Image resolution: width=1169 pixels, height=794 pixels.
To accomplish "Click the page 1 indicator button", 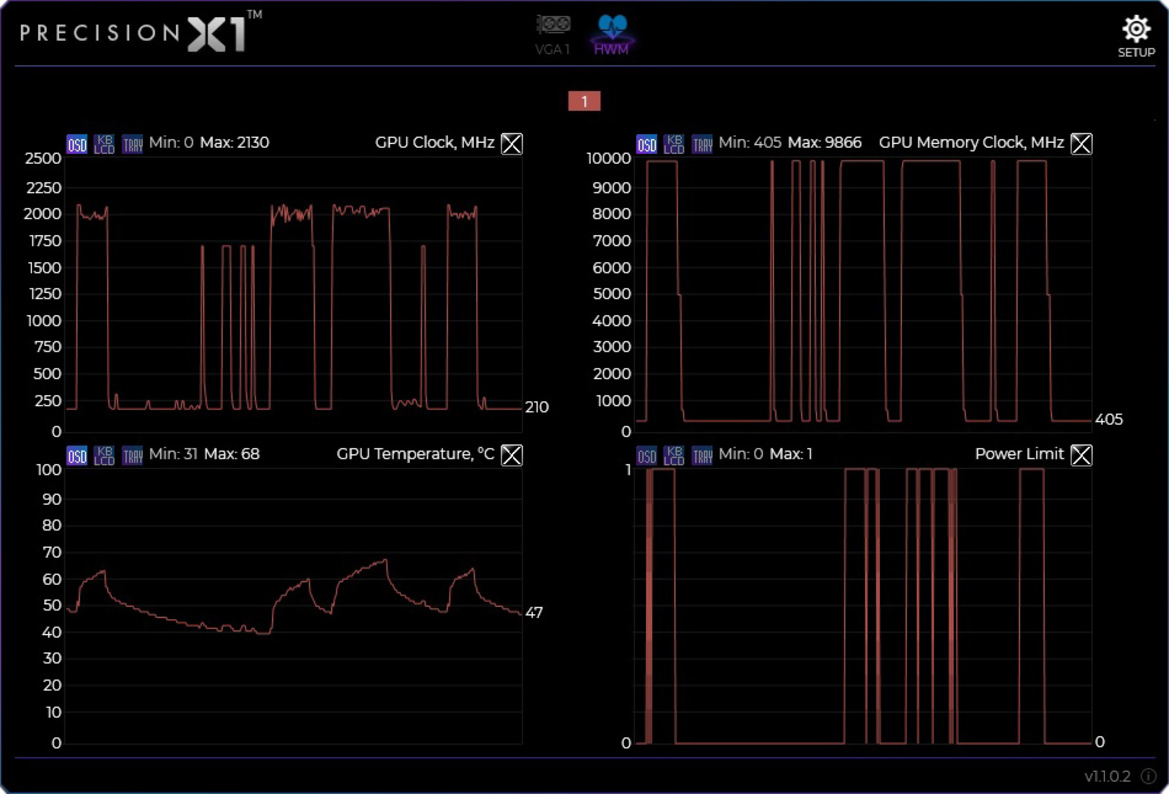I will tap(584, 101).
